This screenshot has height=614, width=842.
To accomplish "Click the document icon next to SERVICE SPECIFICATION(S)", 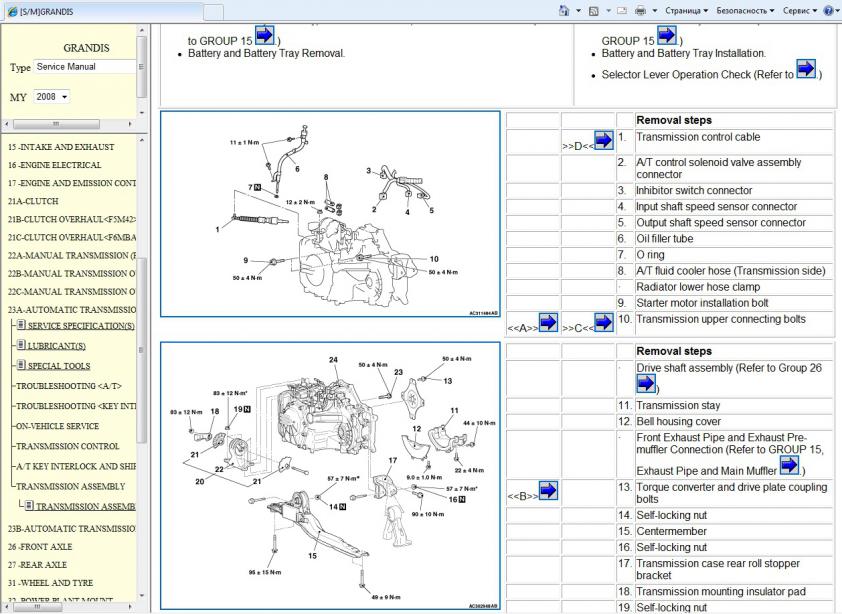I will 21,324.
